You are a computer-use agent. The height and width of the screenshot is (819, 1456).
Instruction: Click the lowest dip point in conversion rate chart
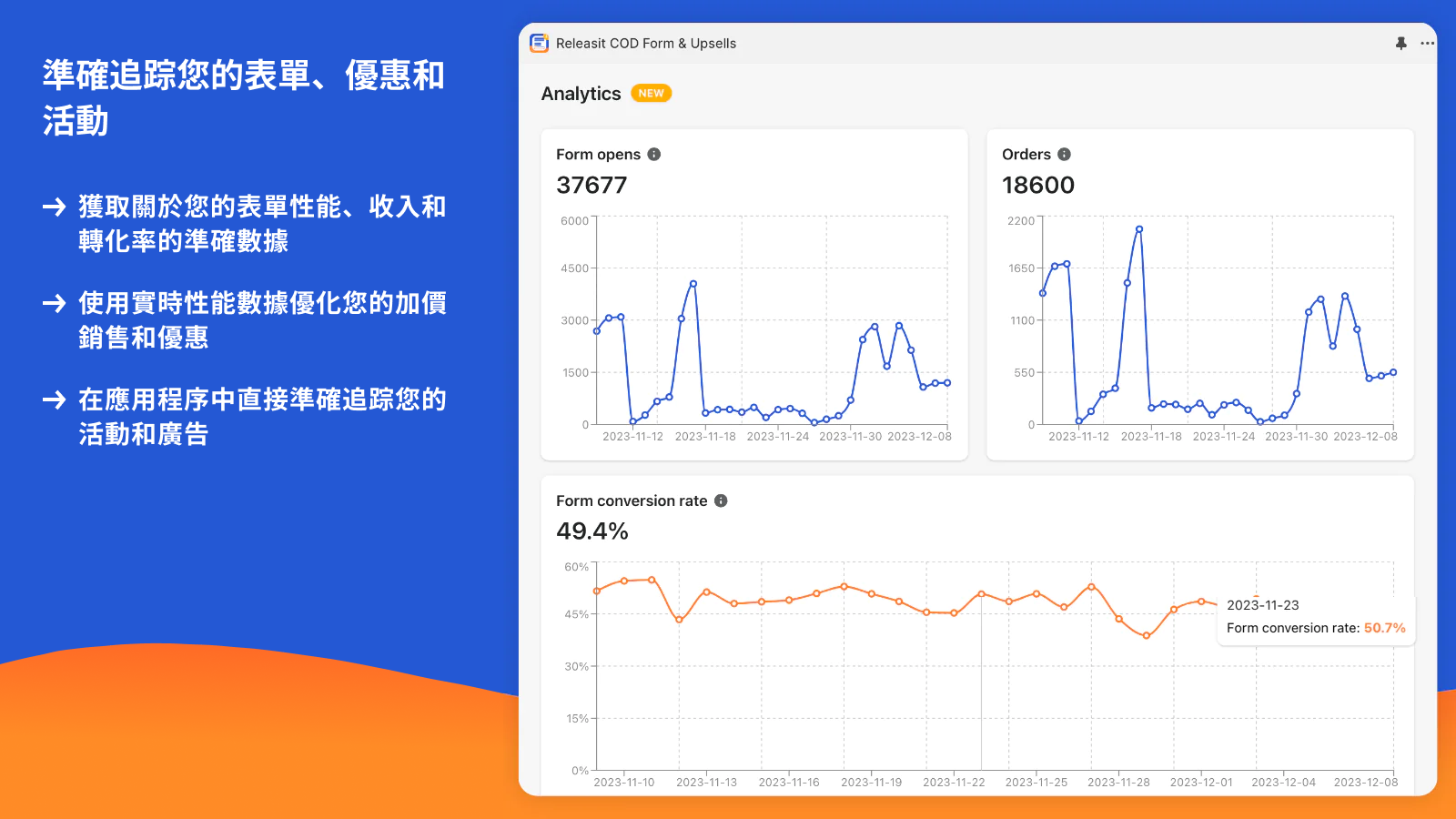pos(1147,636)
